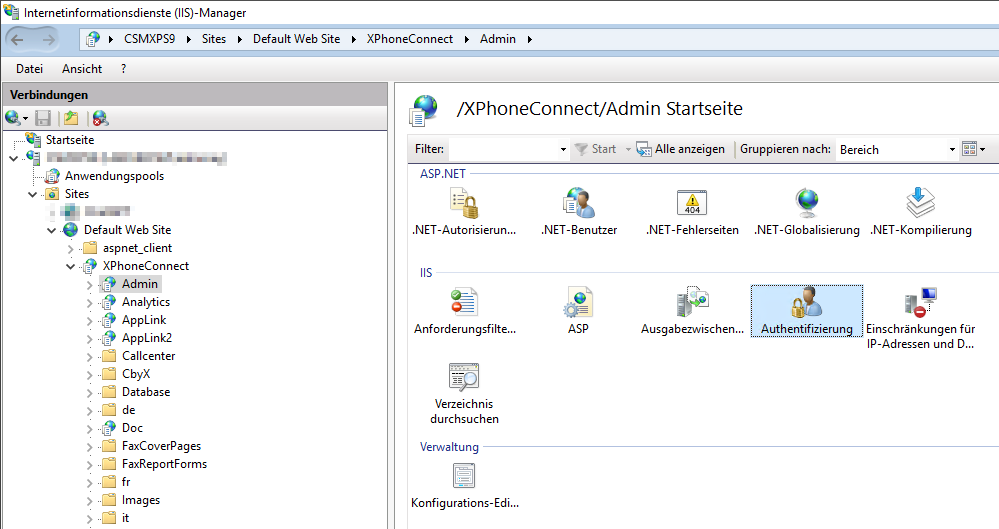Click CSMXPS9 in the breadcrumb path
Image resolution: width=999 pixels, height=529 pixels.
coord(149,39)
